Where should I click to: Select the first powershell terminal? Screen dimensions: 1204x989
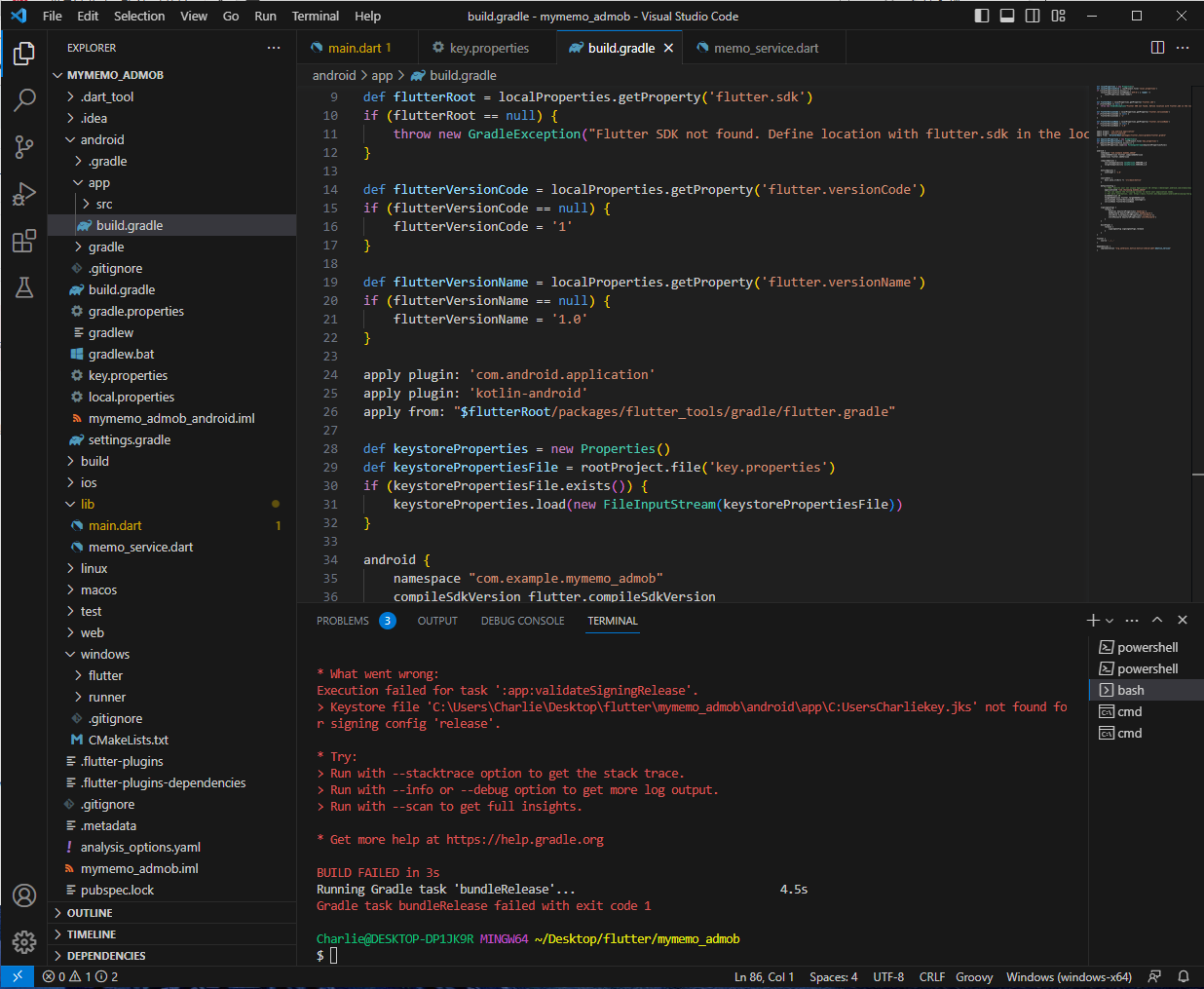click(1146, 647)
